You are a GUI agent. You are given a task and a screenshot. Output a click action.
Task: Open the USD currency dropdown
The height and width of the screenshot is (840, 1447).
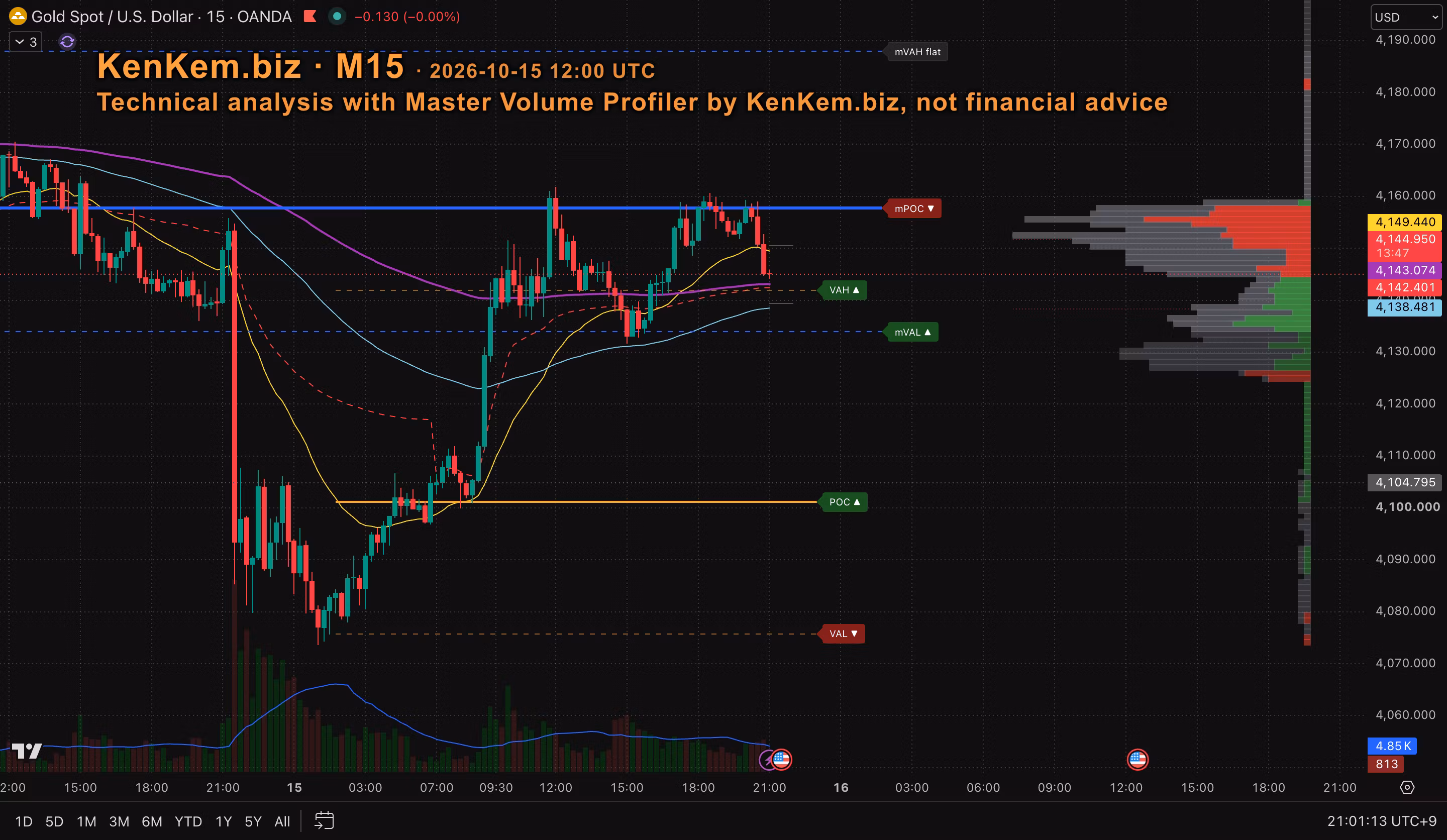click(1406, 17)
